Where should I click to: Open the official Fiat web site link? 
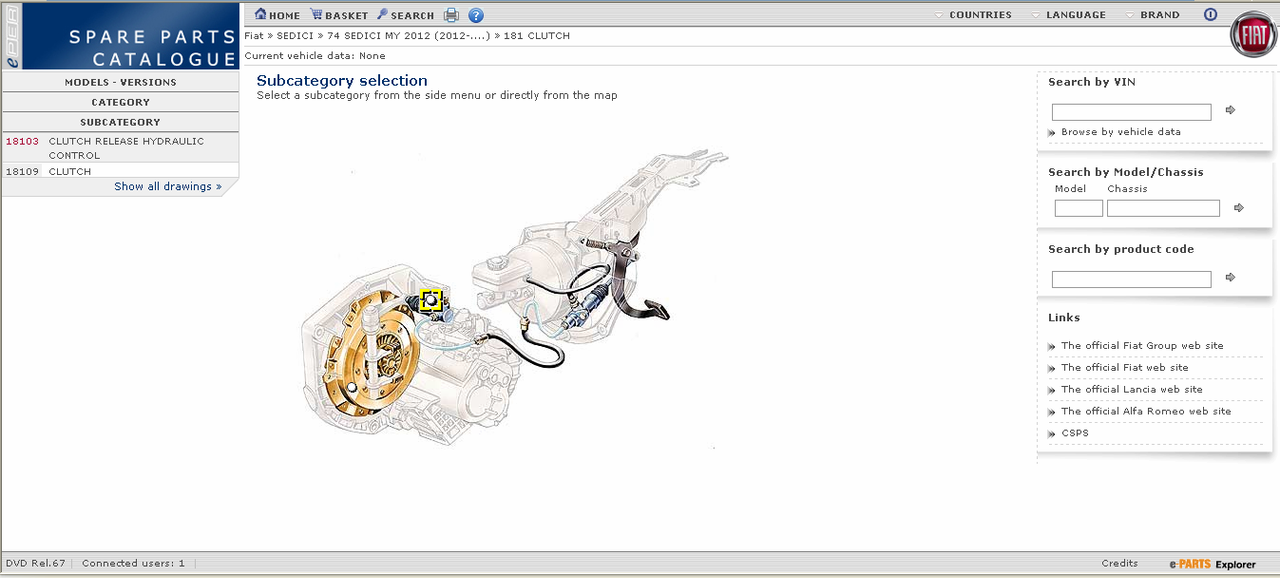tap(1125, 368)
